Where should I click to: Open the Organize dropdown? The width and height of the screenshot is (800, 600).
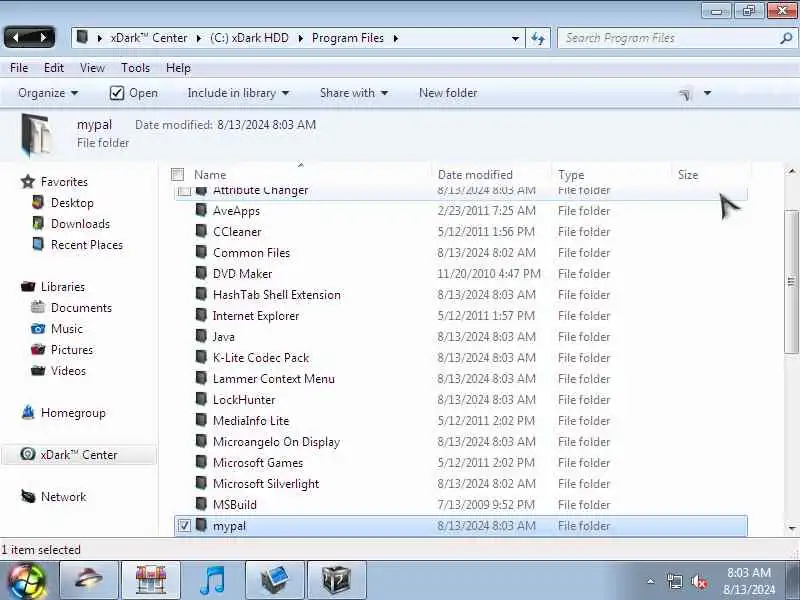pyautogui.click(x=48, y=93)
